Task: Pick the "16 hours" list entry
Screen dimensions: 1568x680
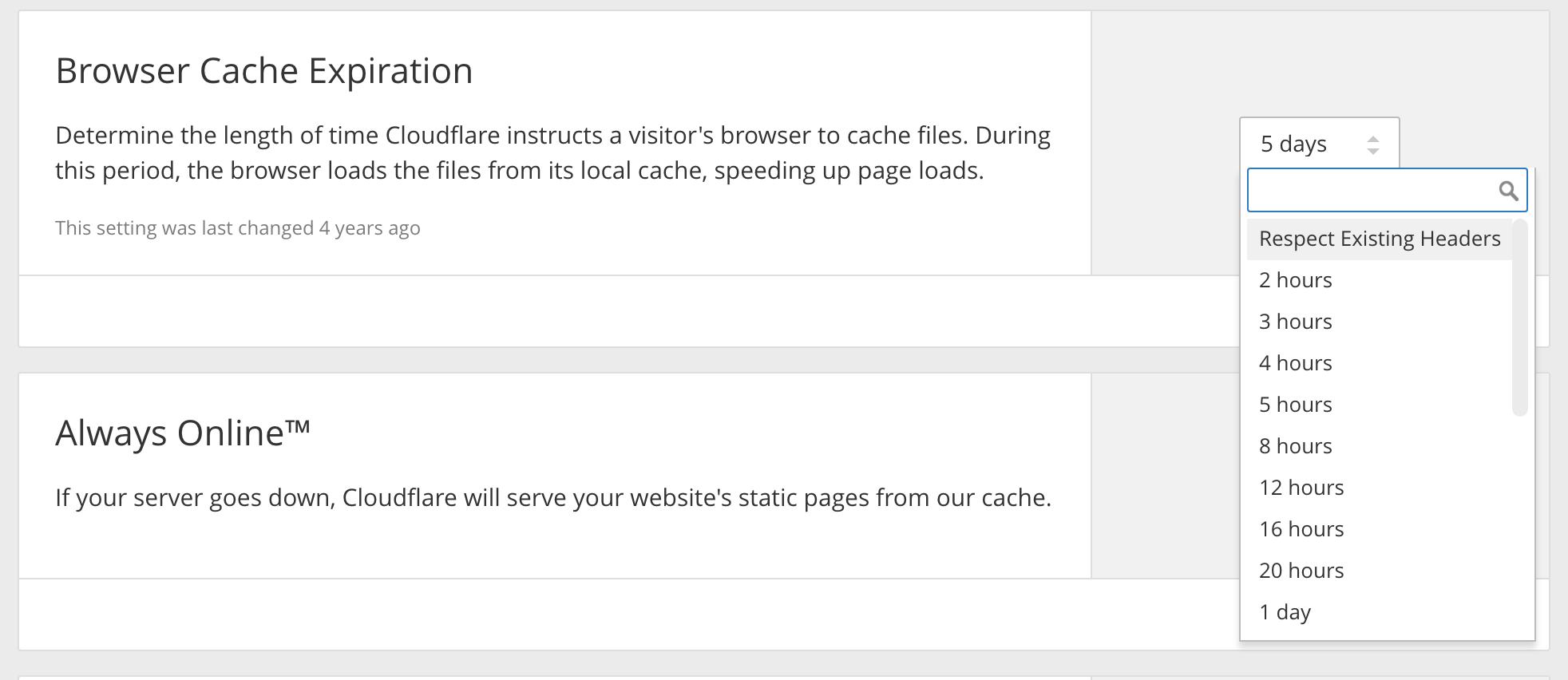Action: coord(1301,529)
